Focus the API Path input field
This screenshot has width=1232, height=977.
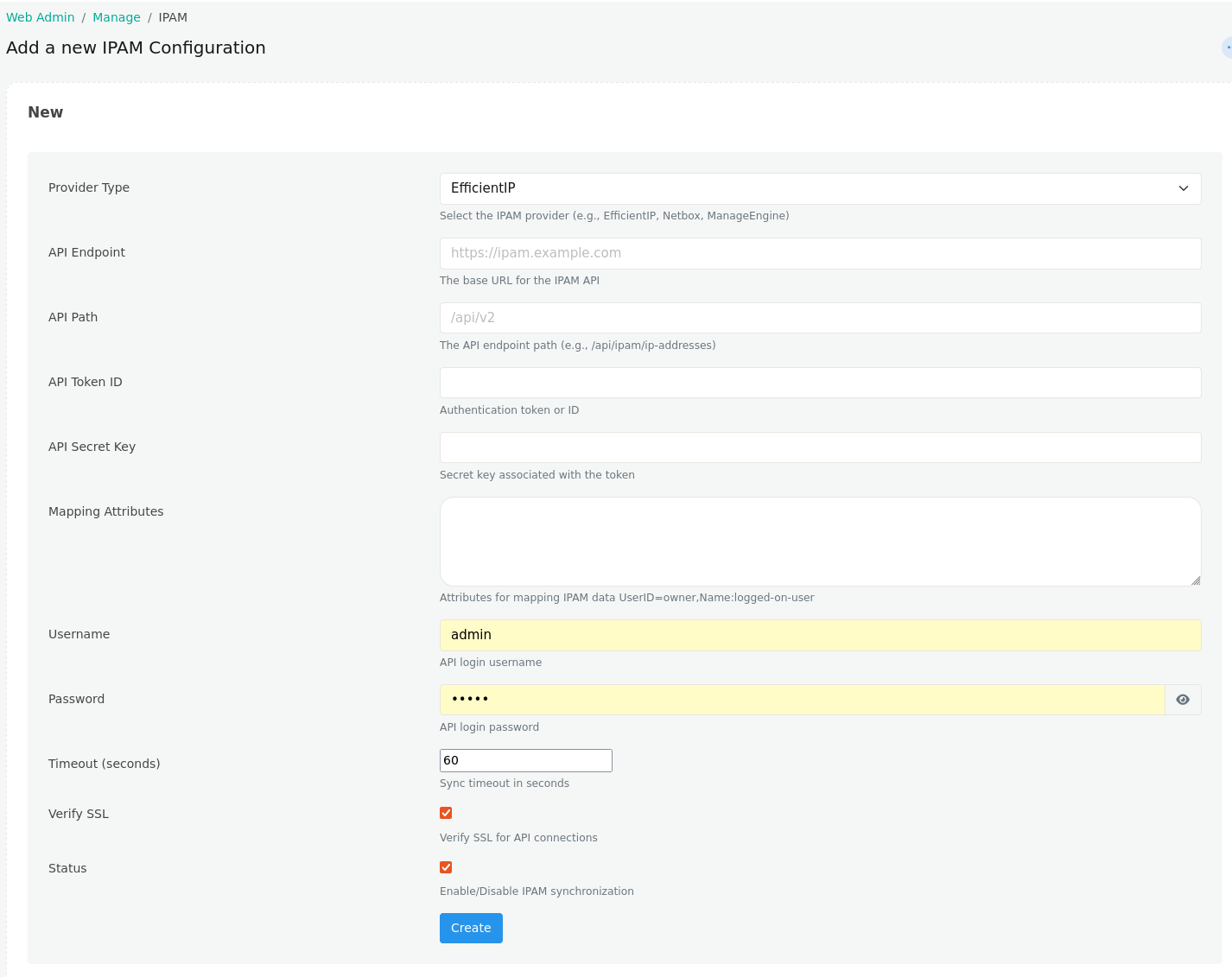(820, 318)
